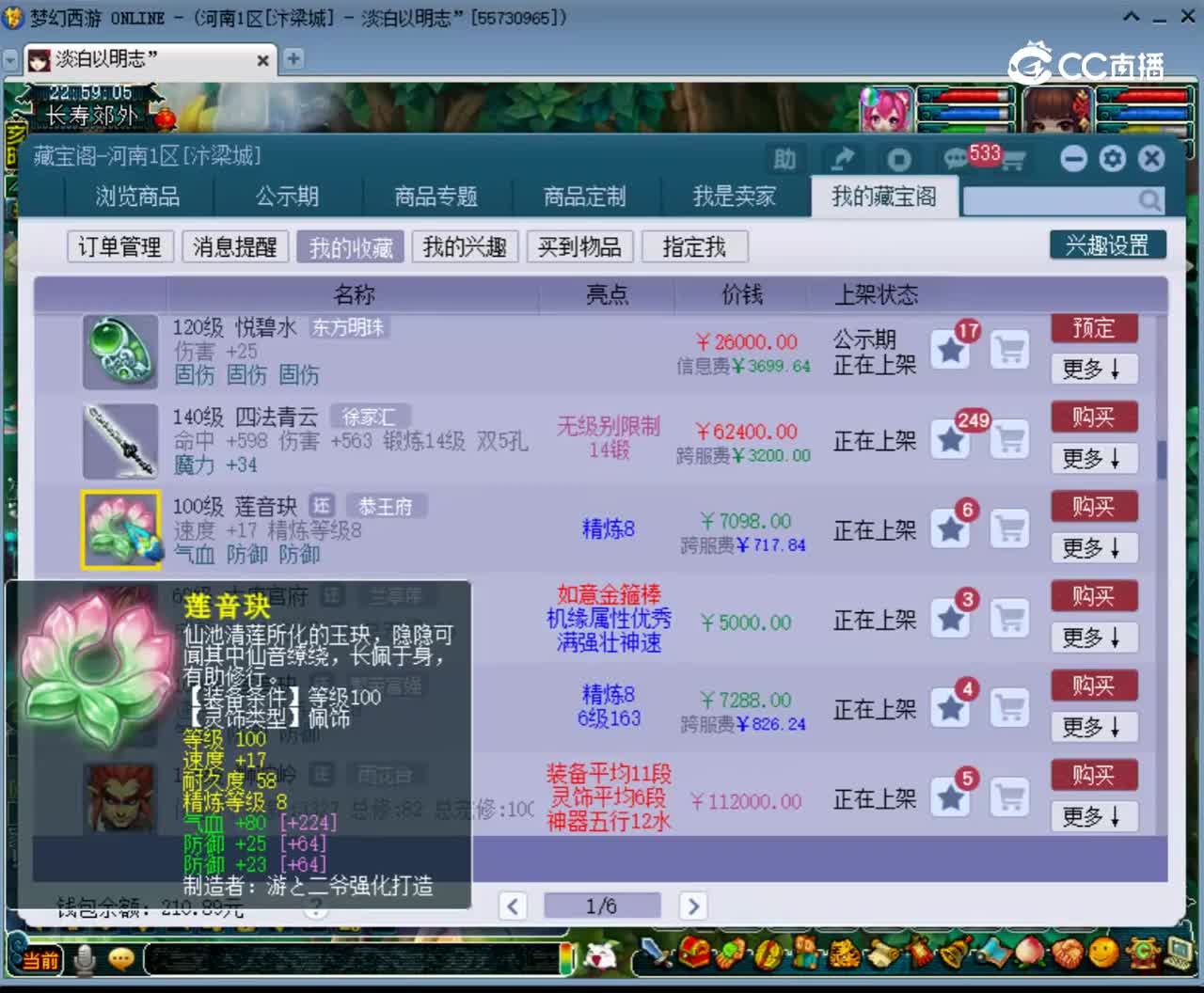Viewport: 1204px width, 993px height.
Task: Click the golden bell icon
Action: pos(956,953)
